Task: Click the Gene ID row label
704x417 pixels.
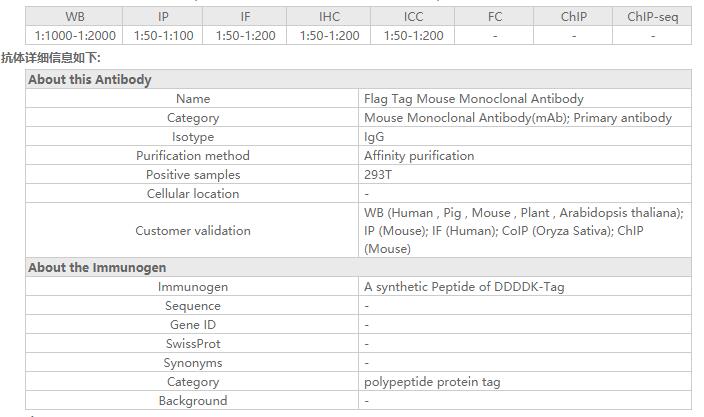Action: (x=193, y=325)
